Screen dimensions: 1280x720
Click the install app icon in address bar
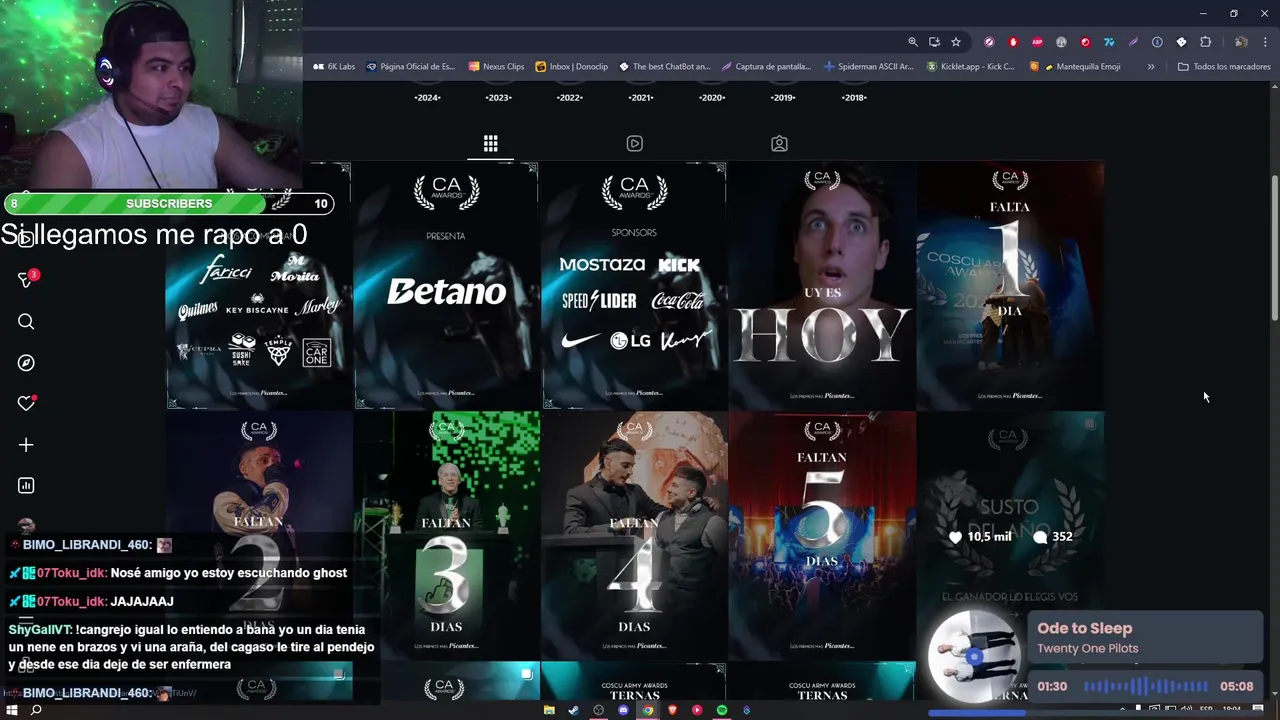934,42
